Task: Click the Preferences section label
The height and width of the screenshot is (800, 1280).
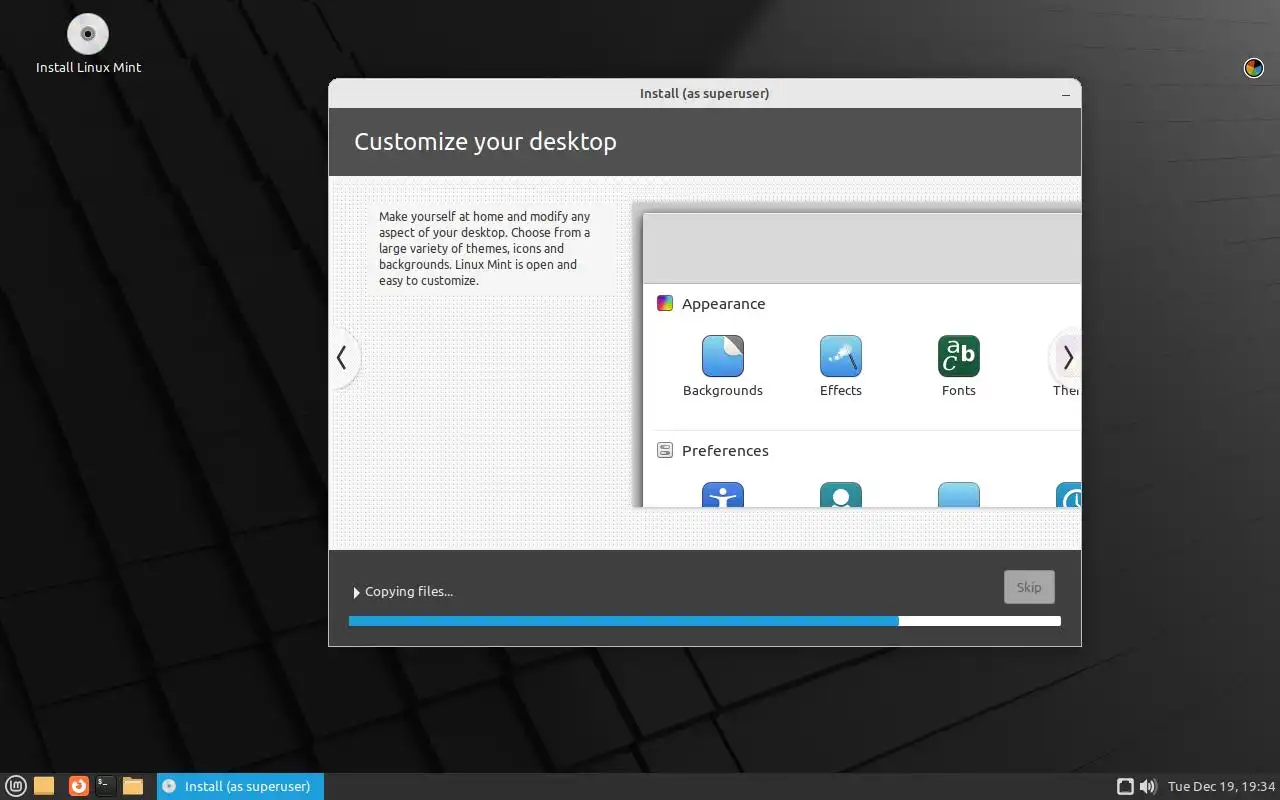Action: (x=725, y=450)
